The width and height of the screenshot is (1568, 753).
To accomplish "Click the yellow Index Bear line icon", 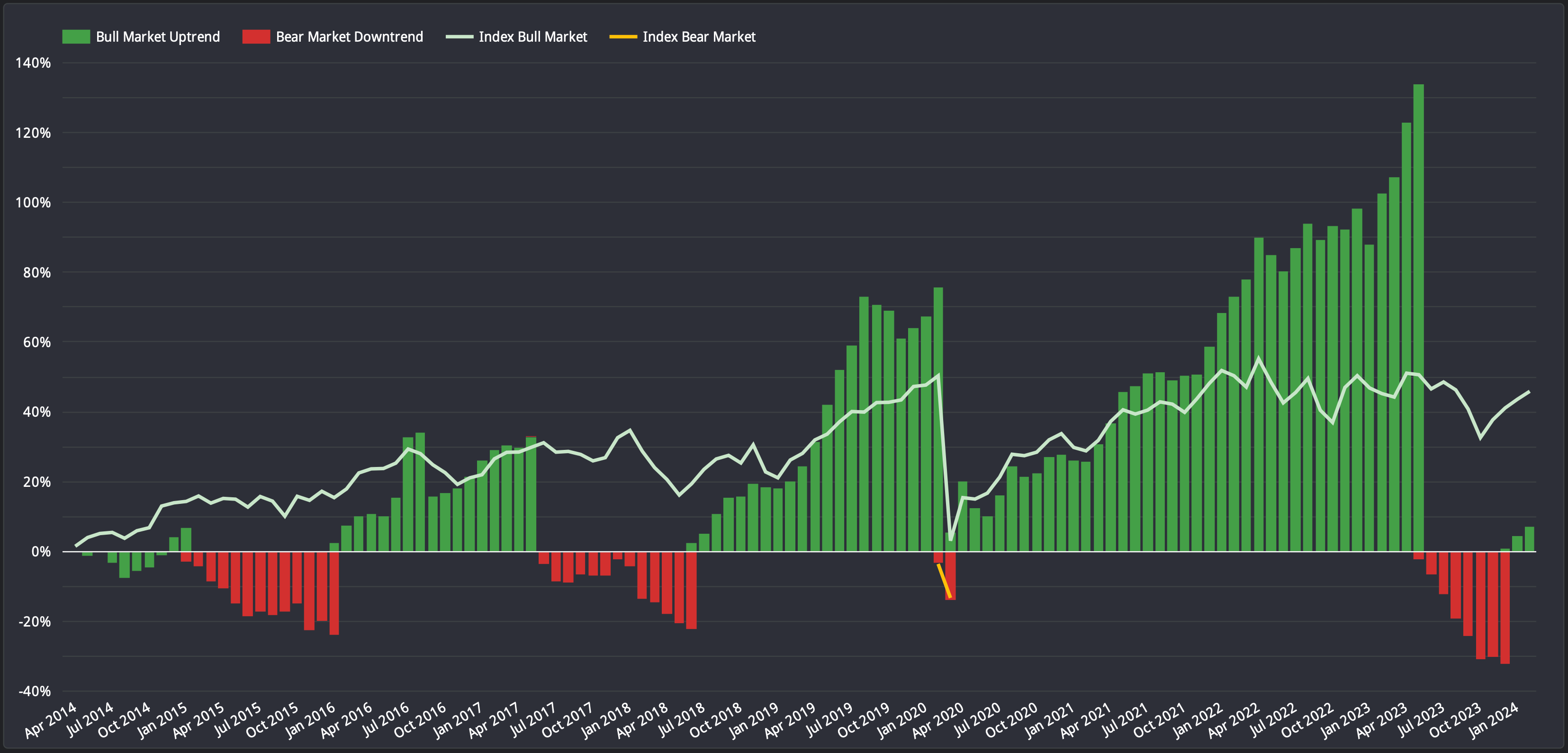I will pyautogui.click(x=623, y=37).
